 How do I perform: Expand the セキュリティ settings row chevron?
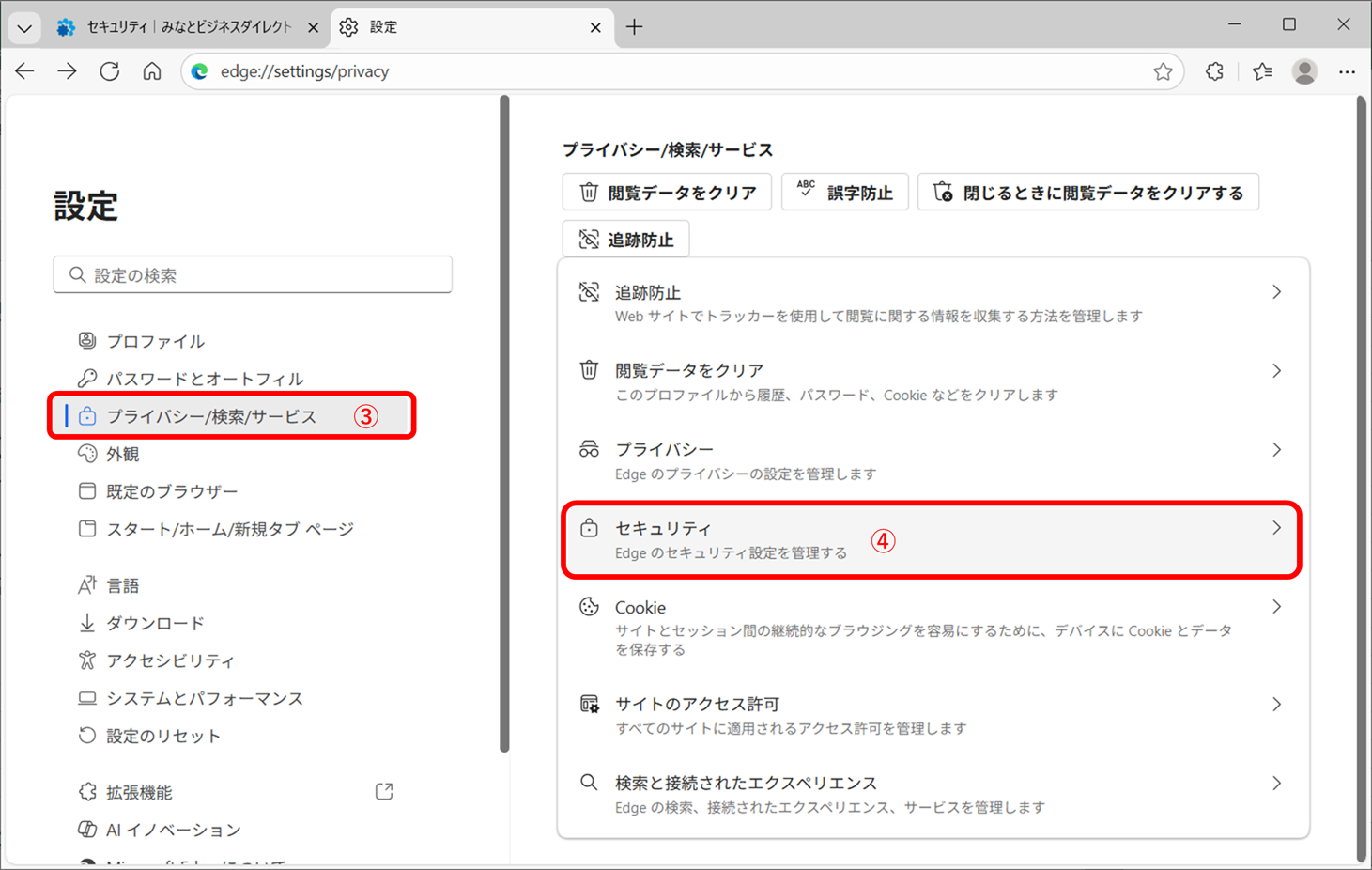click(x=1276, y=528)
